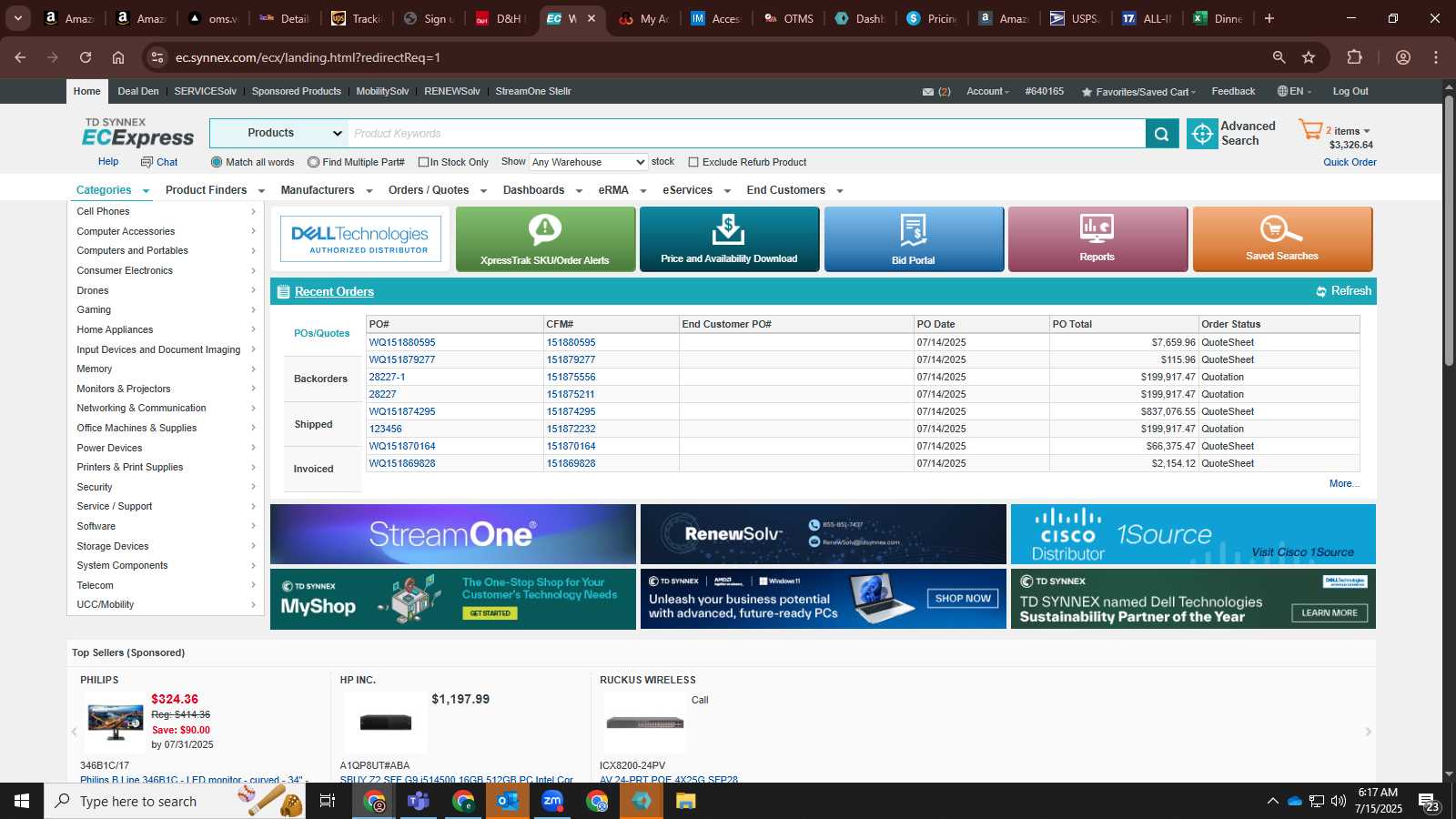
Task: Open Manufacturers menu
Action: [x=327, y=190]
